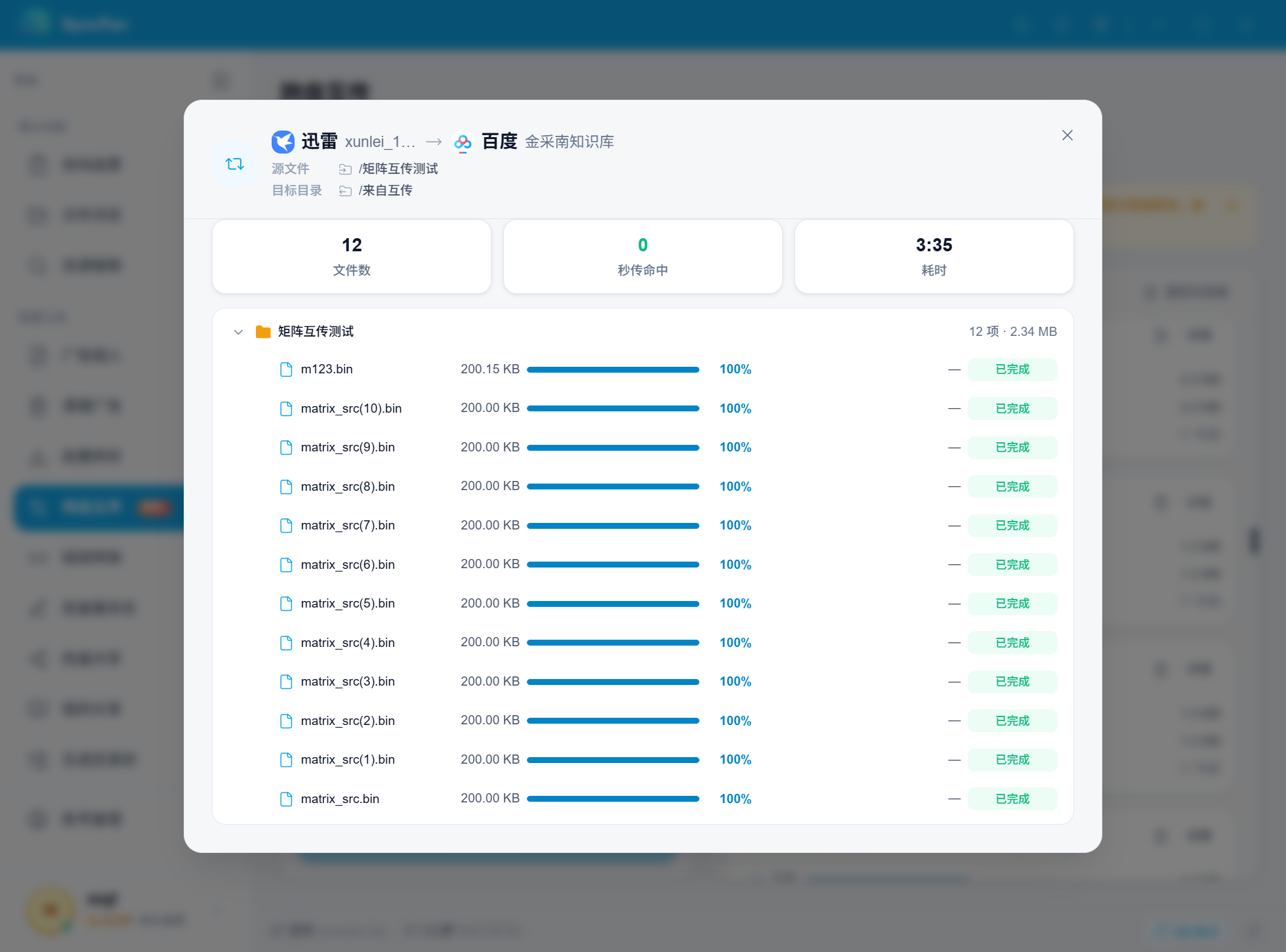Click the xunlei_1… account name

pyautogui.click(x=380, y=142)
